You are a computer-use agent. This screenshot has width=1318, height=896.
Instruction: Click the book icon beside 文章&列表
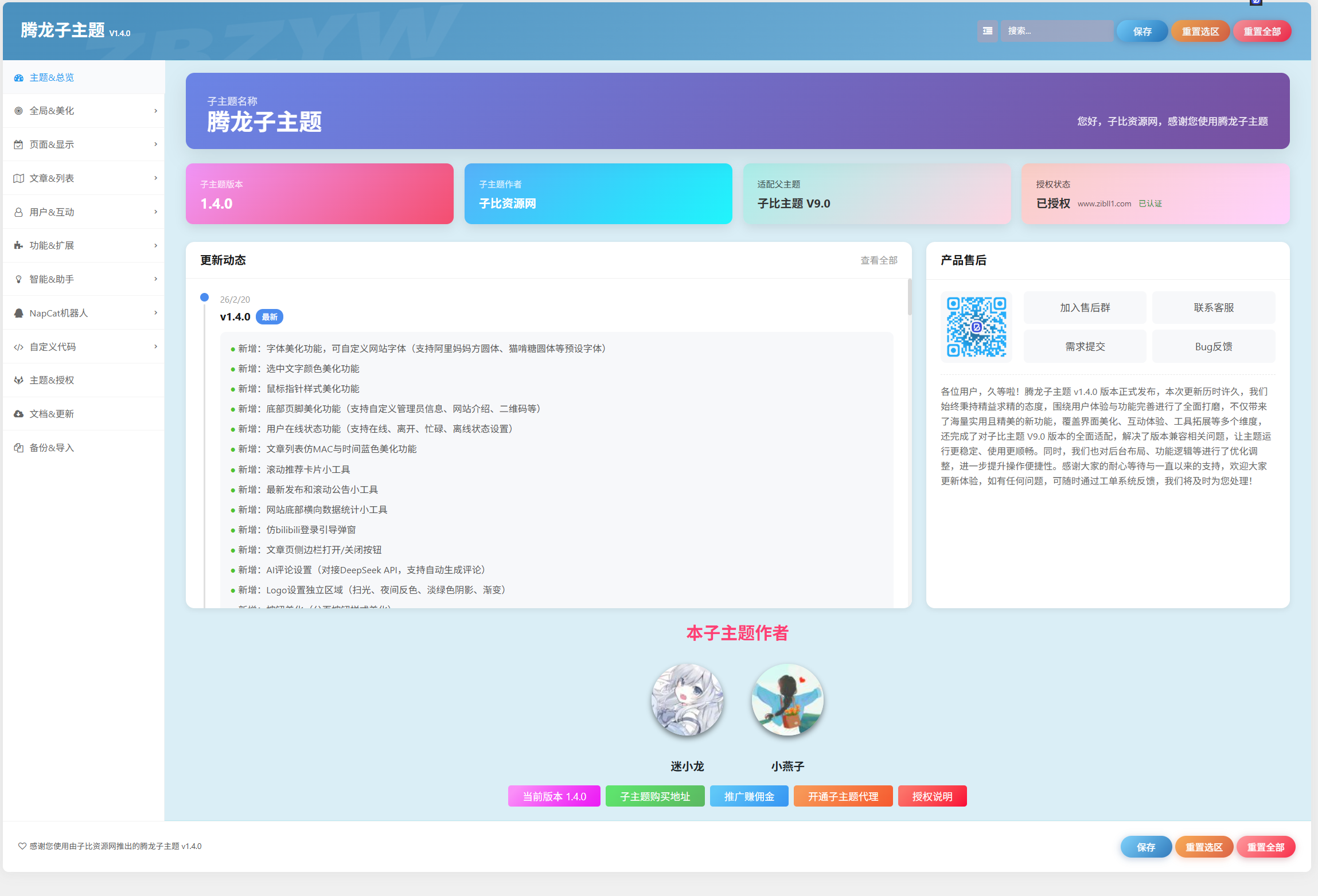pos(18,178)
